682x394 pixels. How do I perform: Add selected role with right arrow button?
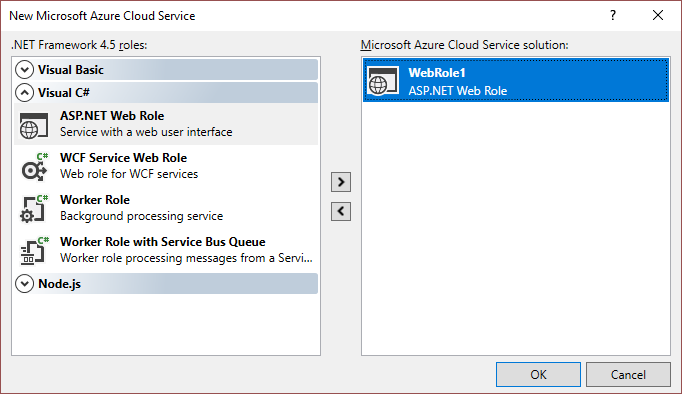tap(341, 182)
